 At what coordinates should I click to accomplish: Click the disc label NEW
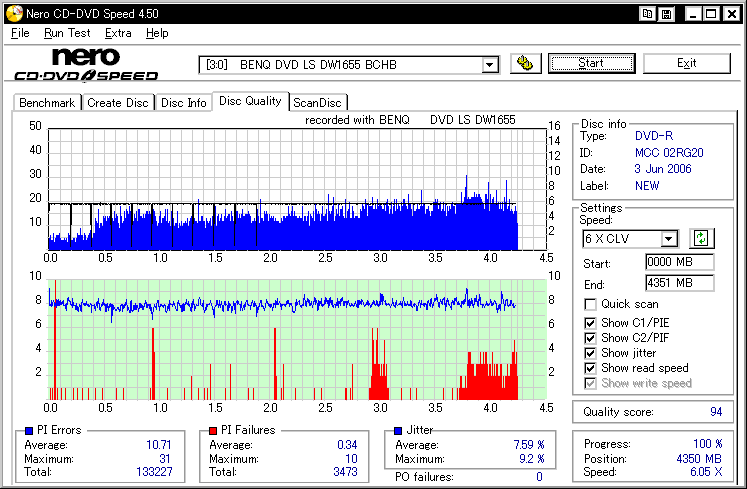[647, 185]
